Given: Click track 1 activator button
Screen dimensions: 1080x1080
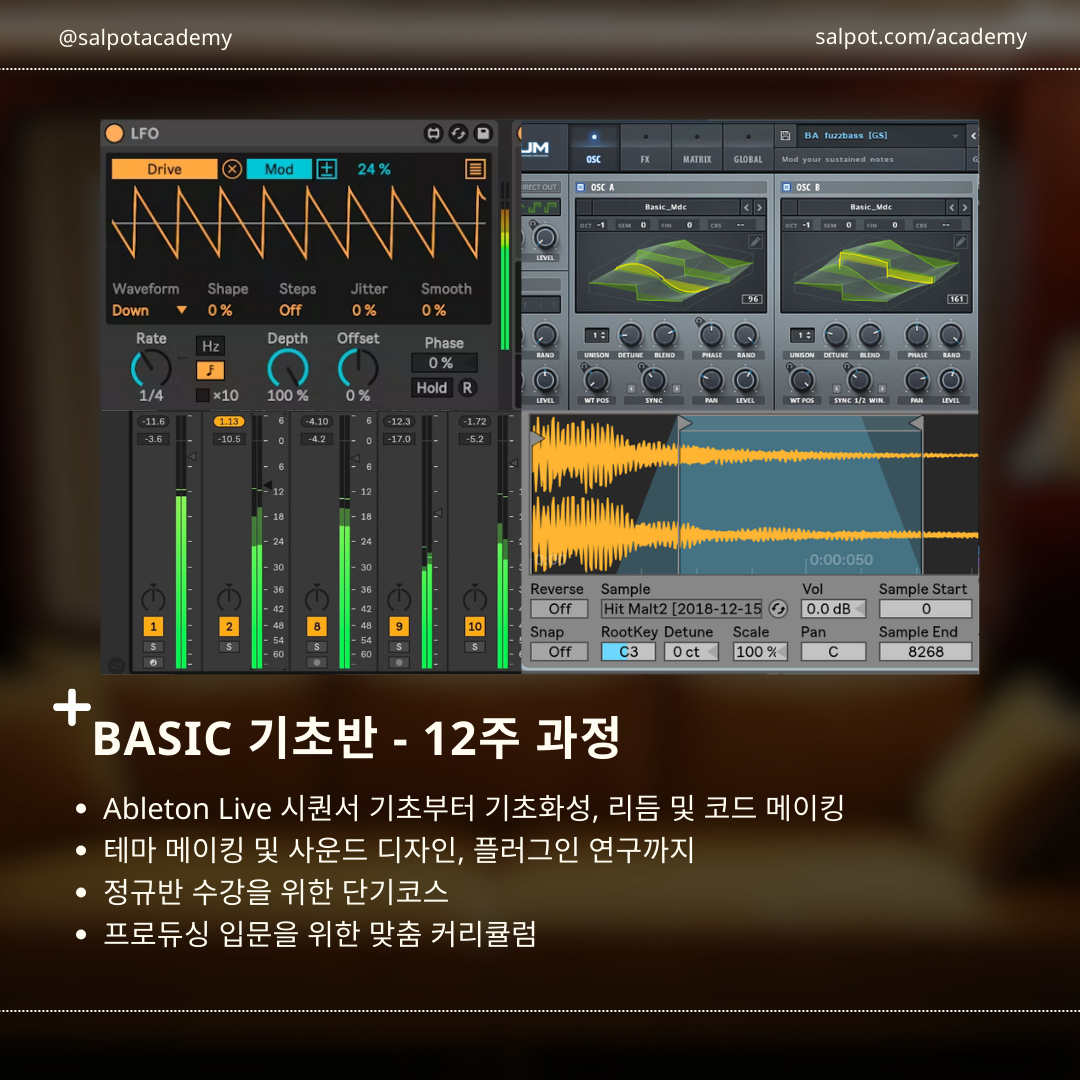Looking at the screenshot, I should (153, 626).
